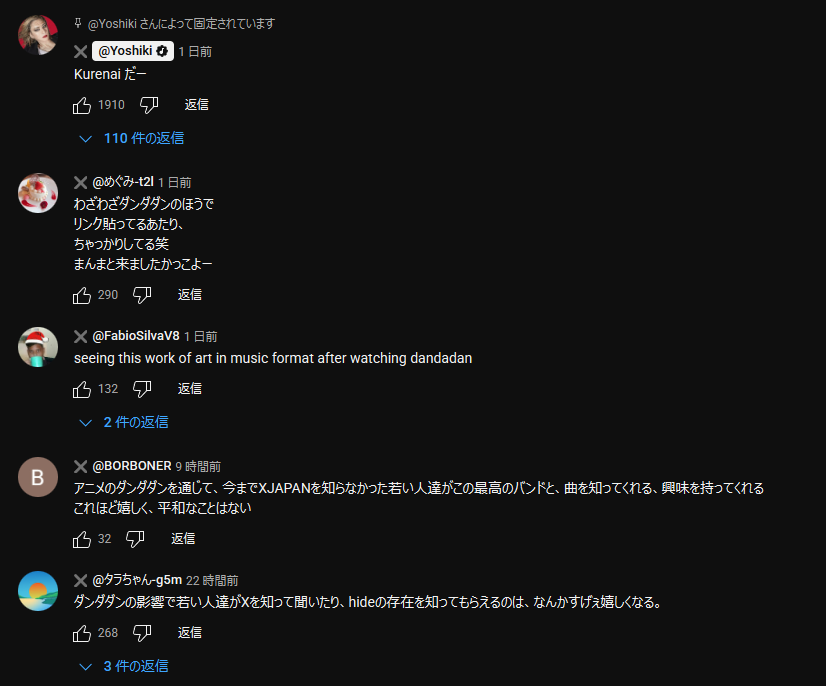Click the X icon beside @Yoshiki

(81, 52)
